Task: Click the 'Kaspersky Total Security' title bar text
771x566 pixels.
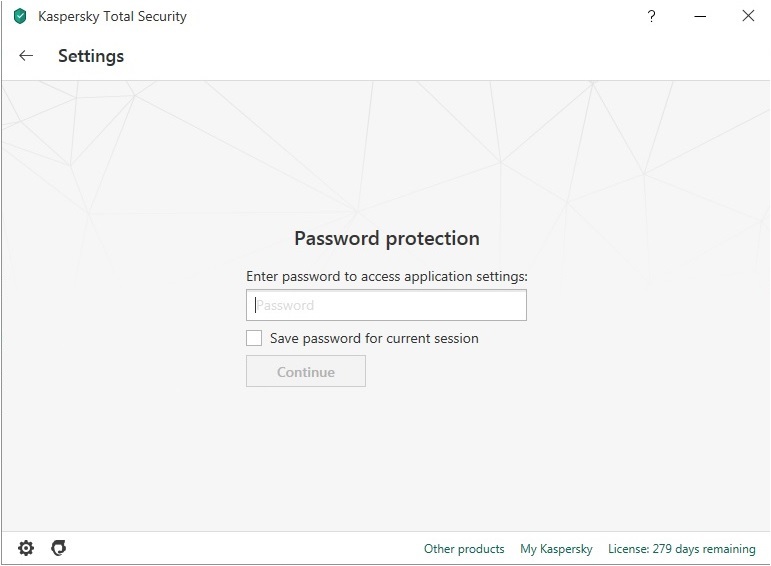Action: (112, 16)
